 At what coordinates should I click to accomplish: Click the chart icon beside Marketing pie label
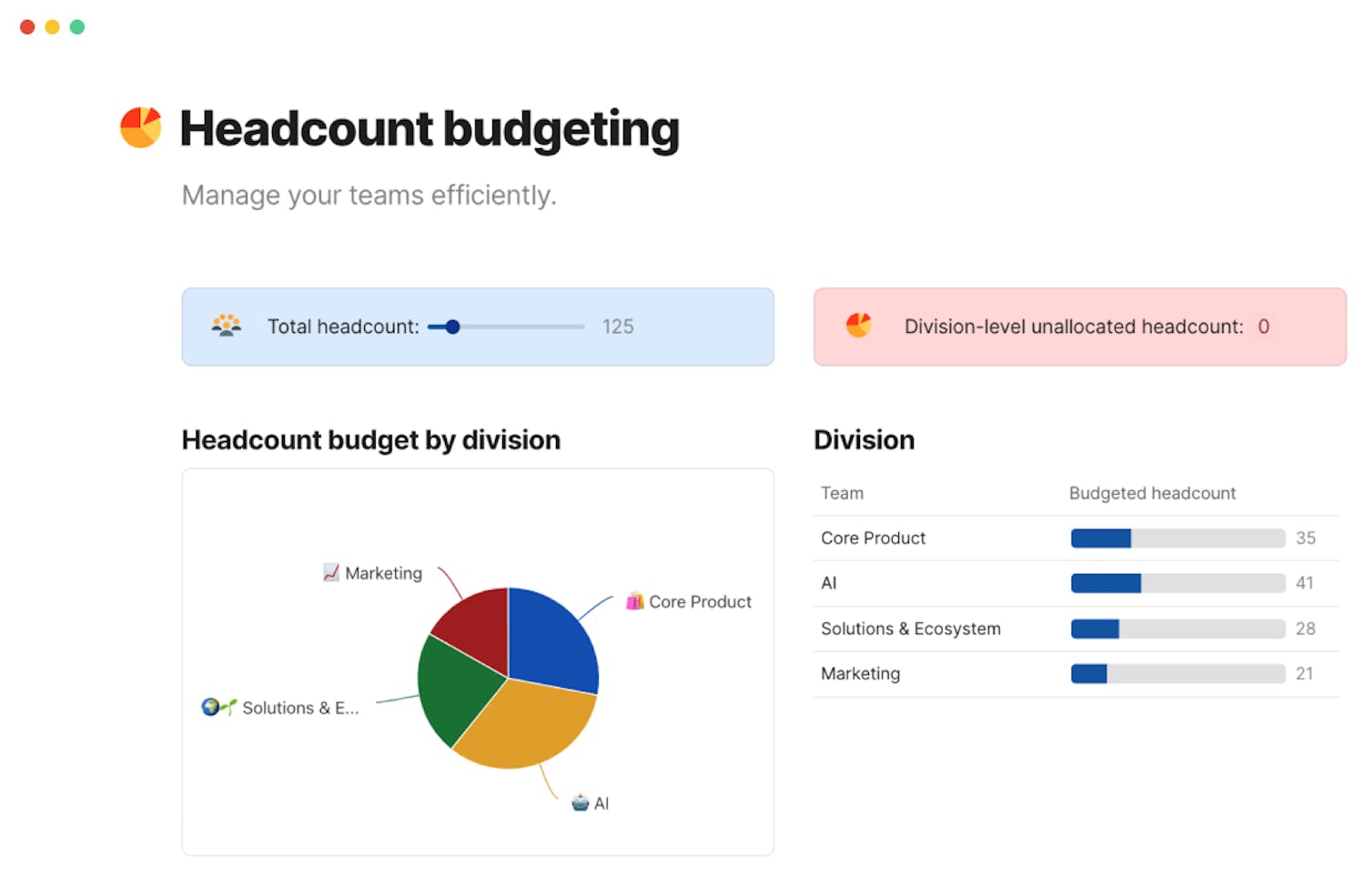pyautogui.click(x=331, y=572)
